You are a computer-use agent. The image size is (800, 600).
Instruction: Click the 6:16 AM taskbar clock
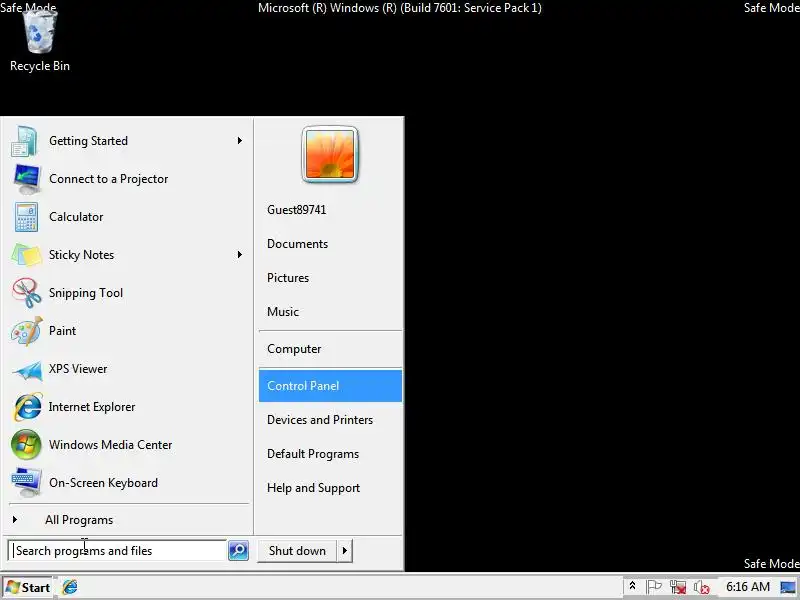(747, 587)
